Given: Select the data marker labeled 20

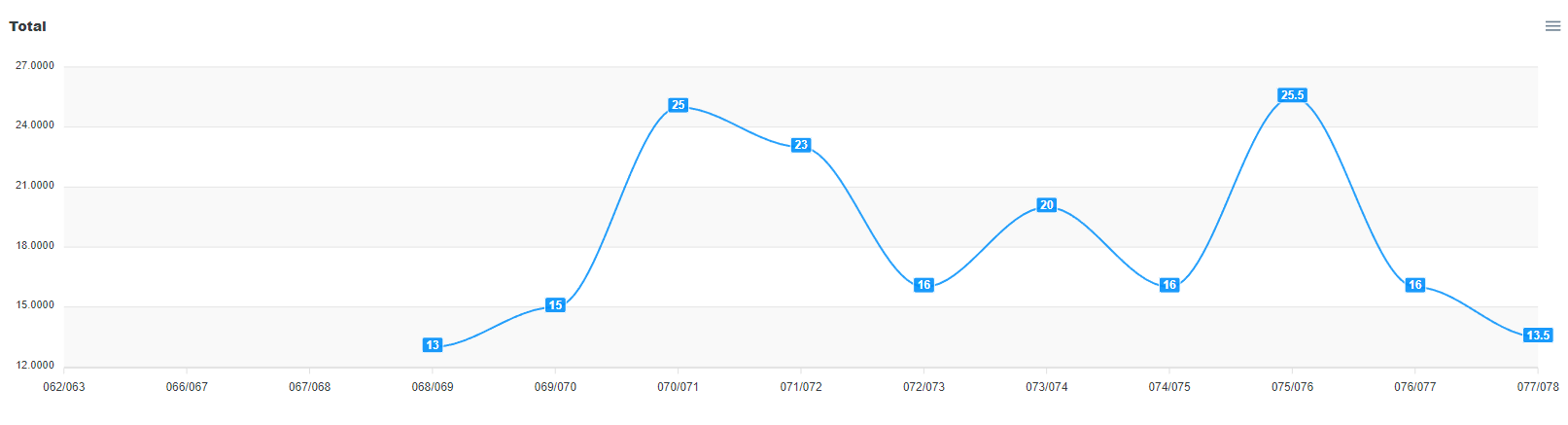Looking at the screenshot, I should point(1046,205).
